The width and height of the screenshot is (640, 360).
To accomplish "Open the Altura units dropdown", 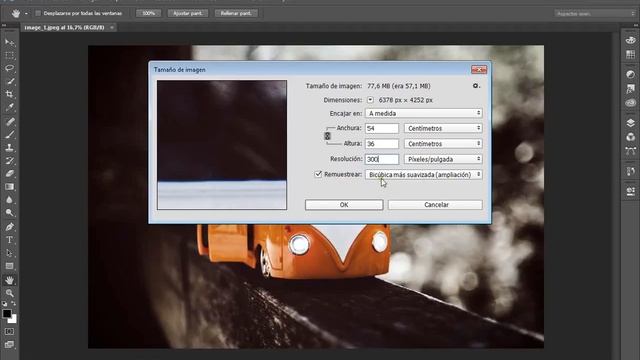I will [x=443, y=144].
